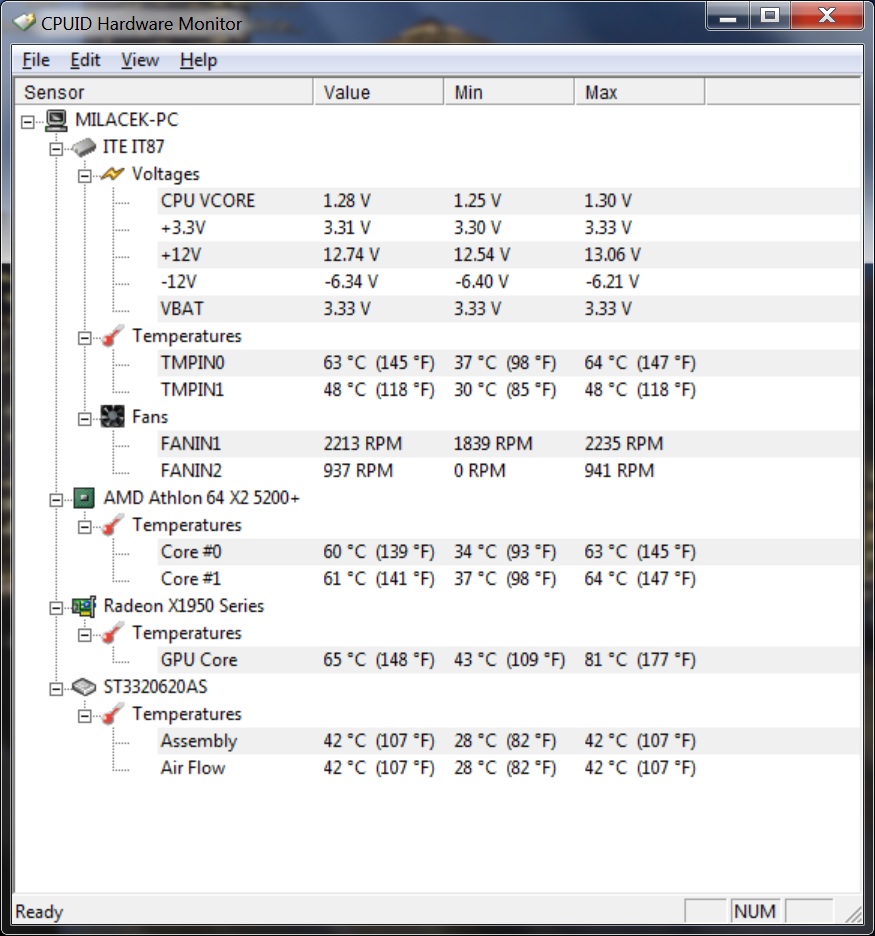
Task: Click the CPUID Hardware Monitor title icon
Action: 24,23
